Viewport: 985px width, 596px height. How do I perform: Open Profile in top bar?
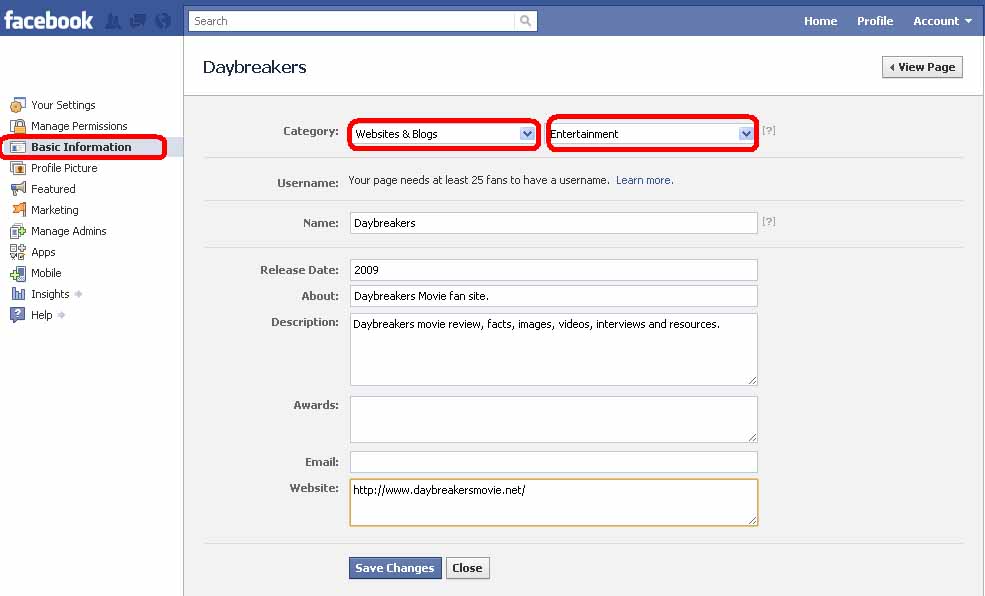click(x=875, y=21)
